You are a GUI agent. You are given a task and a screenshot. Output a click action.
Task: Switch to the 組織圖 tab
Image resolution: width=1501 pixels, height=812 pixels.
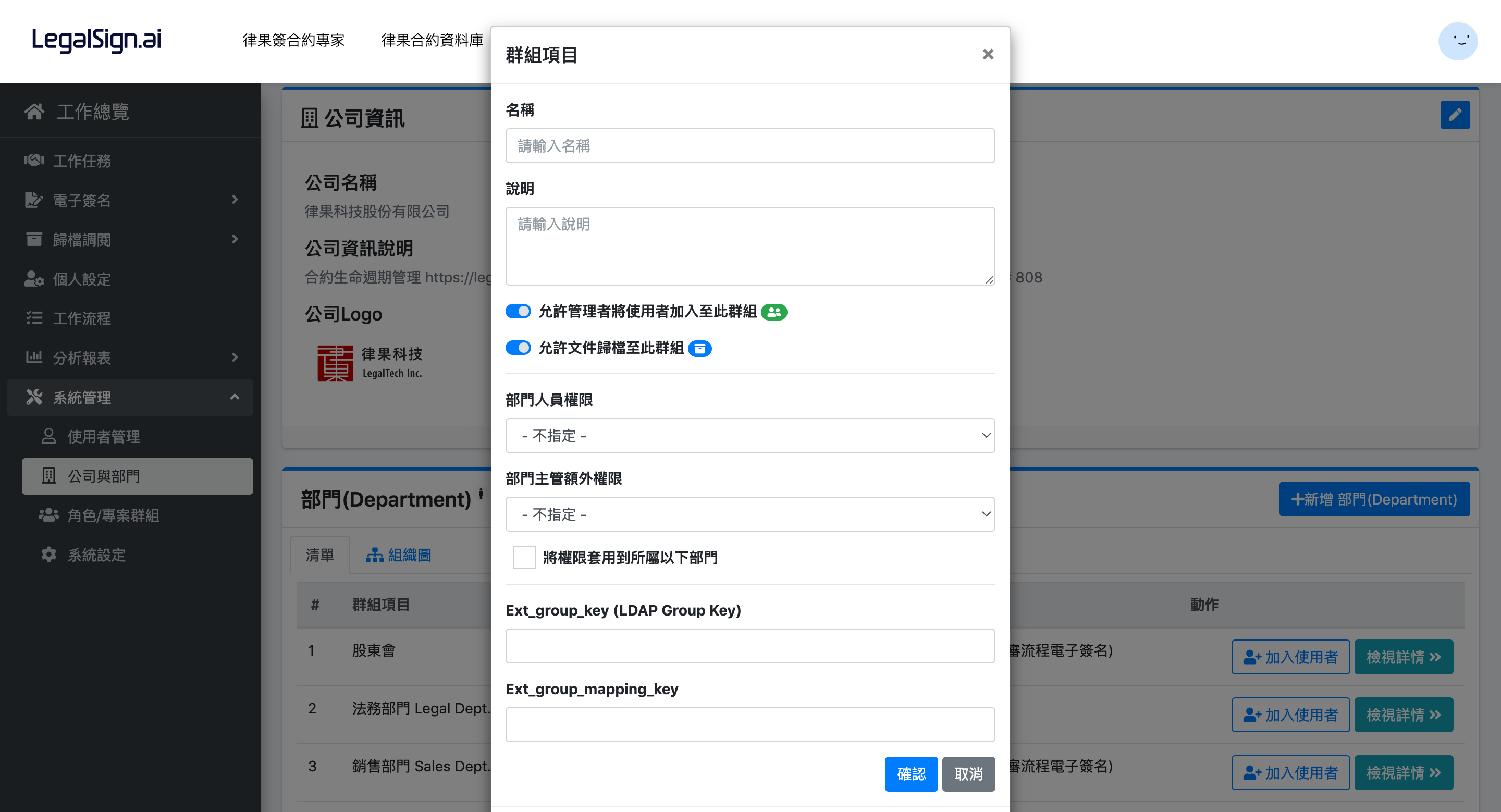pos(399,555)
